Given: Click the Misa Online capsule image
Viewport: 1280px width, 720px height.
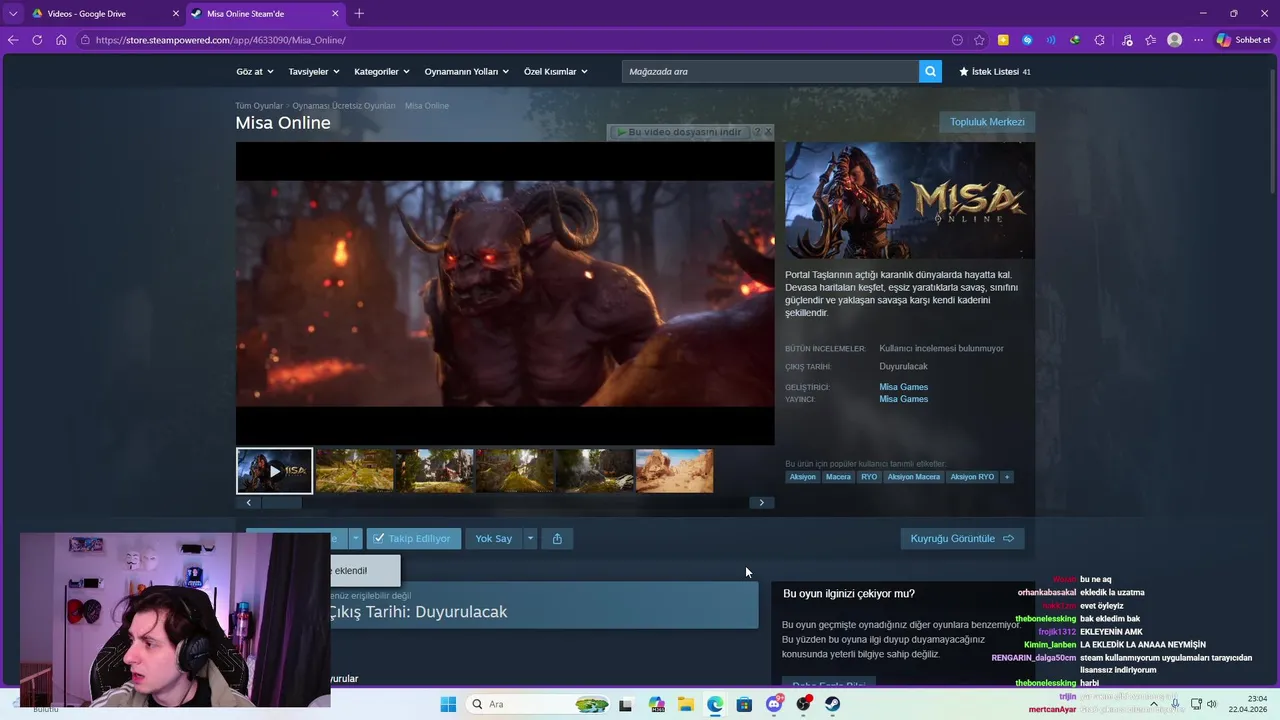Looking at the screenshot, I should pos(910,200).
